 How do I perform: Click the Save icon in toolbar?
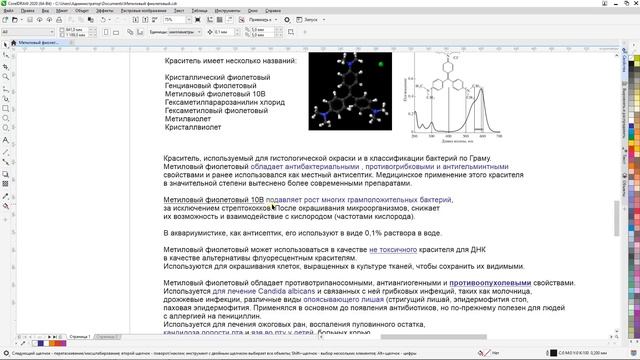click(x=30, y=19)
